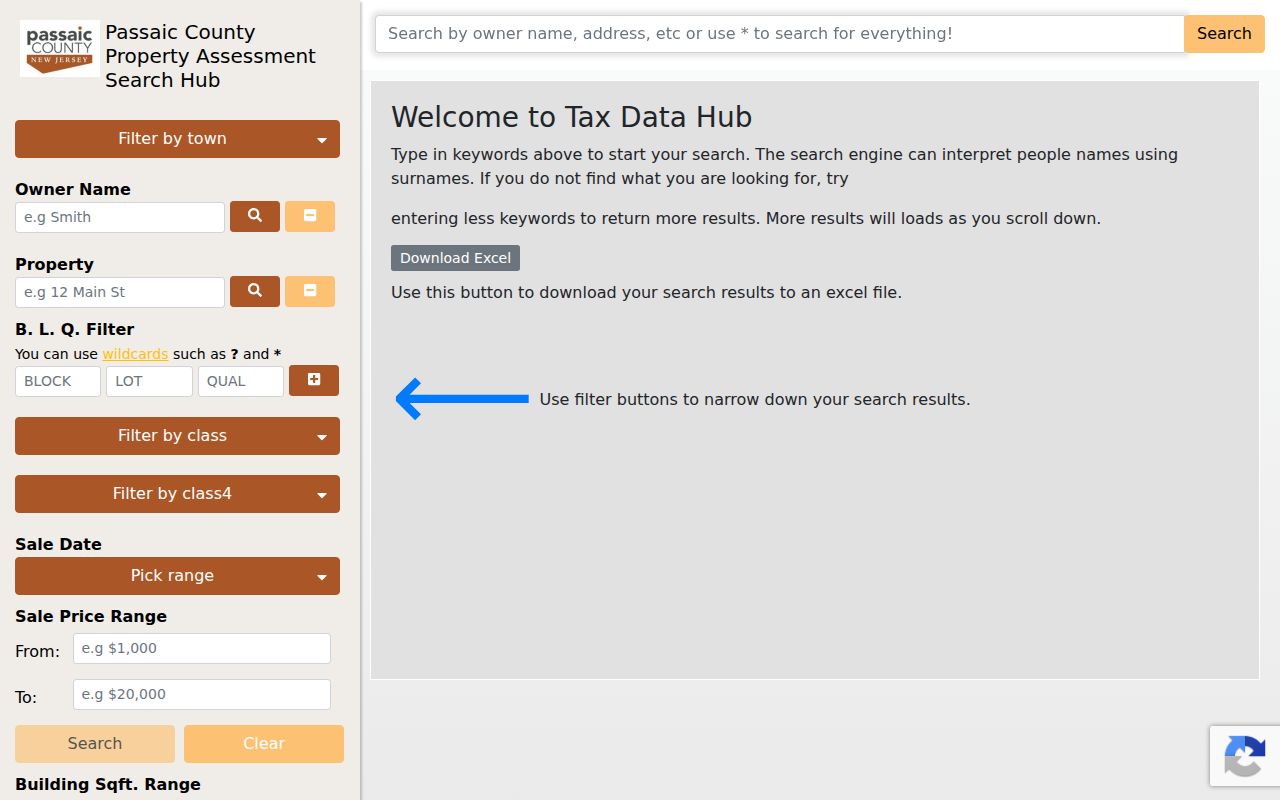
Task: Click the Owner Name minus clear icon
Action: [310, 216]
